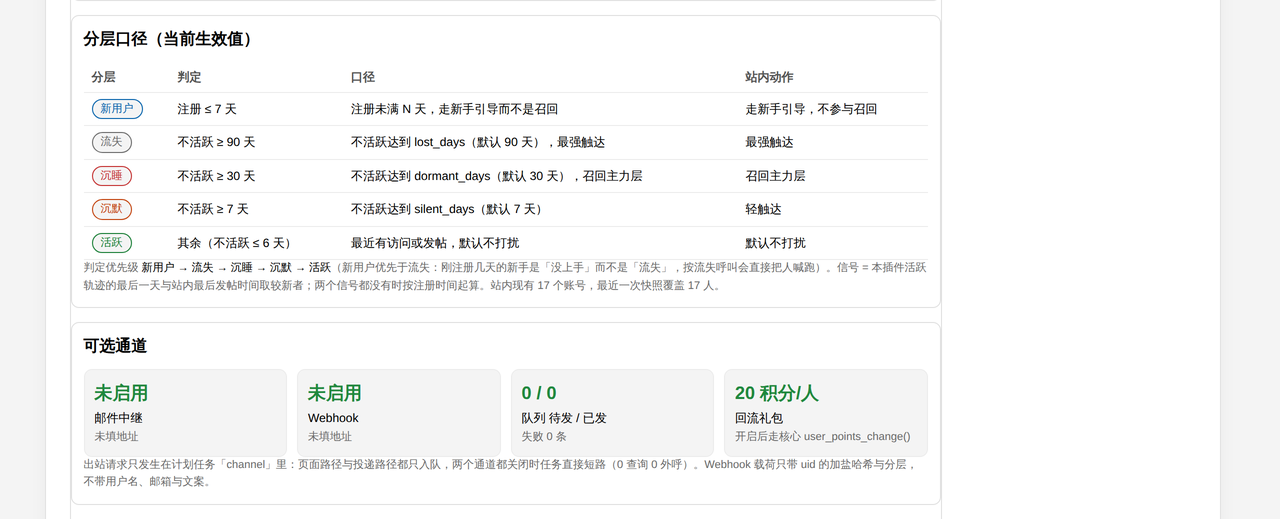Click the 注册 ≤ 7 天 cell
Screen dimensions: 1280x519
(207, 109)
